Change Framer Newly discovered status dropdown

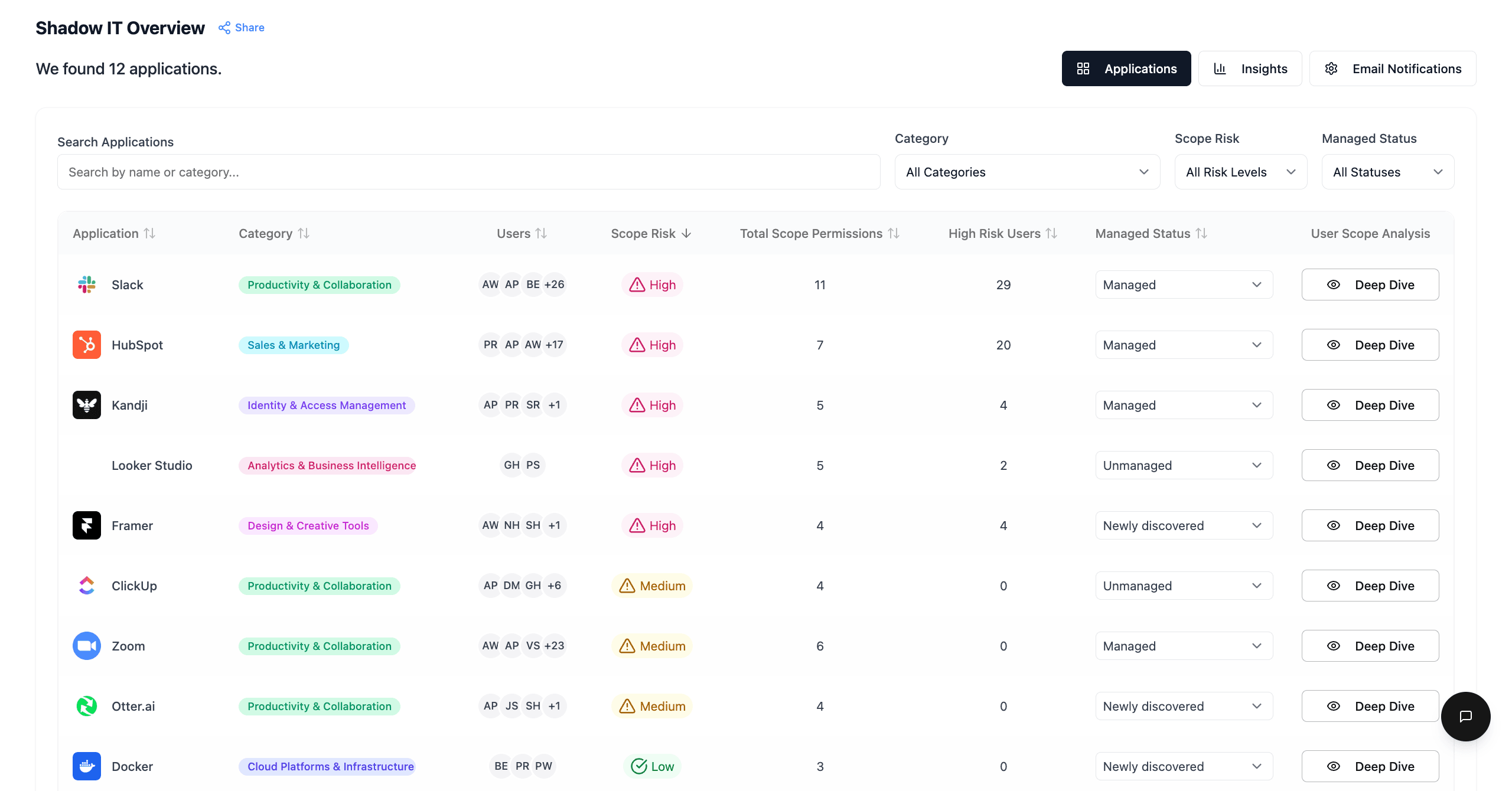point(1184,525)
